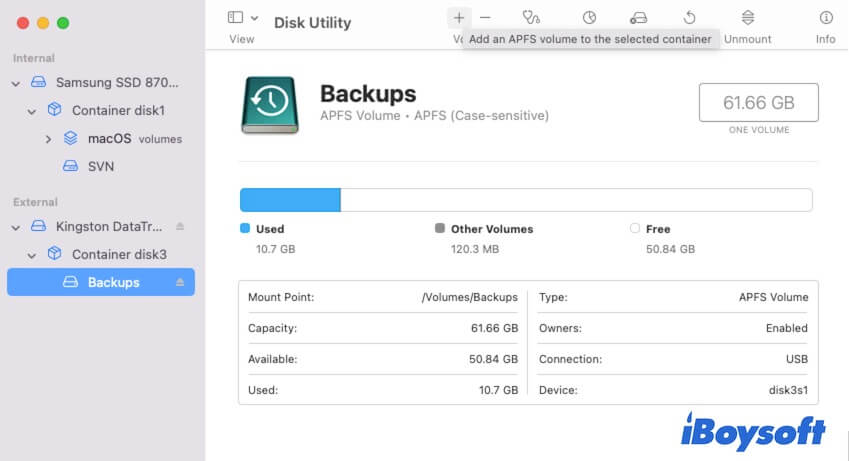Expand the macOS volumes group
Screen dimensions: 849x461
48,139
